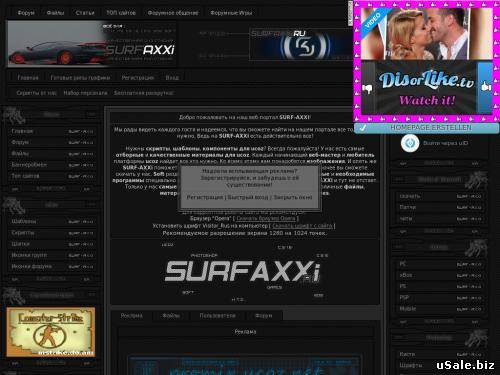Click Скачать шрифт с сайта link
This screenshot has height=375, width=500.
pyautogui.click(x=302, y=226)
